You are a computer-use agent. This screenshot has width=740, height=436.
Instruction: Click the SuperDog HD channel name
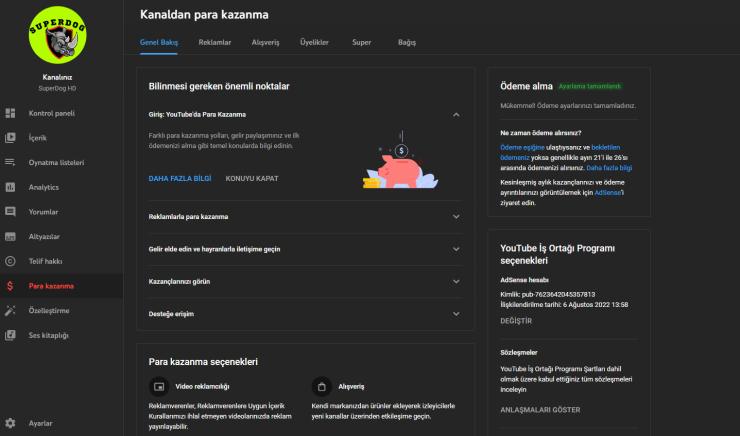click(57, 88)
